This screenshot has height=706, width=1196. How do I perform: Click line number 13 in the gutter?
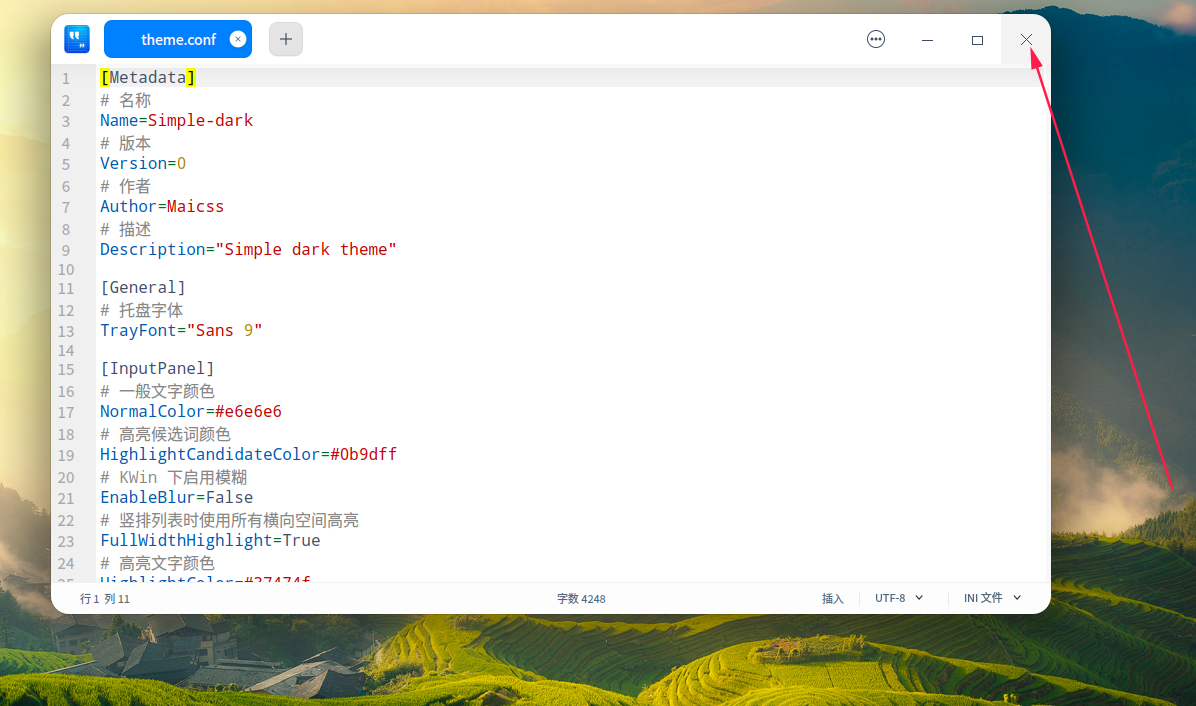[66, 332]
